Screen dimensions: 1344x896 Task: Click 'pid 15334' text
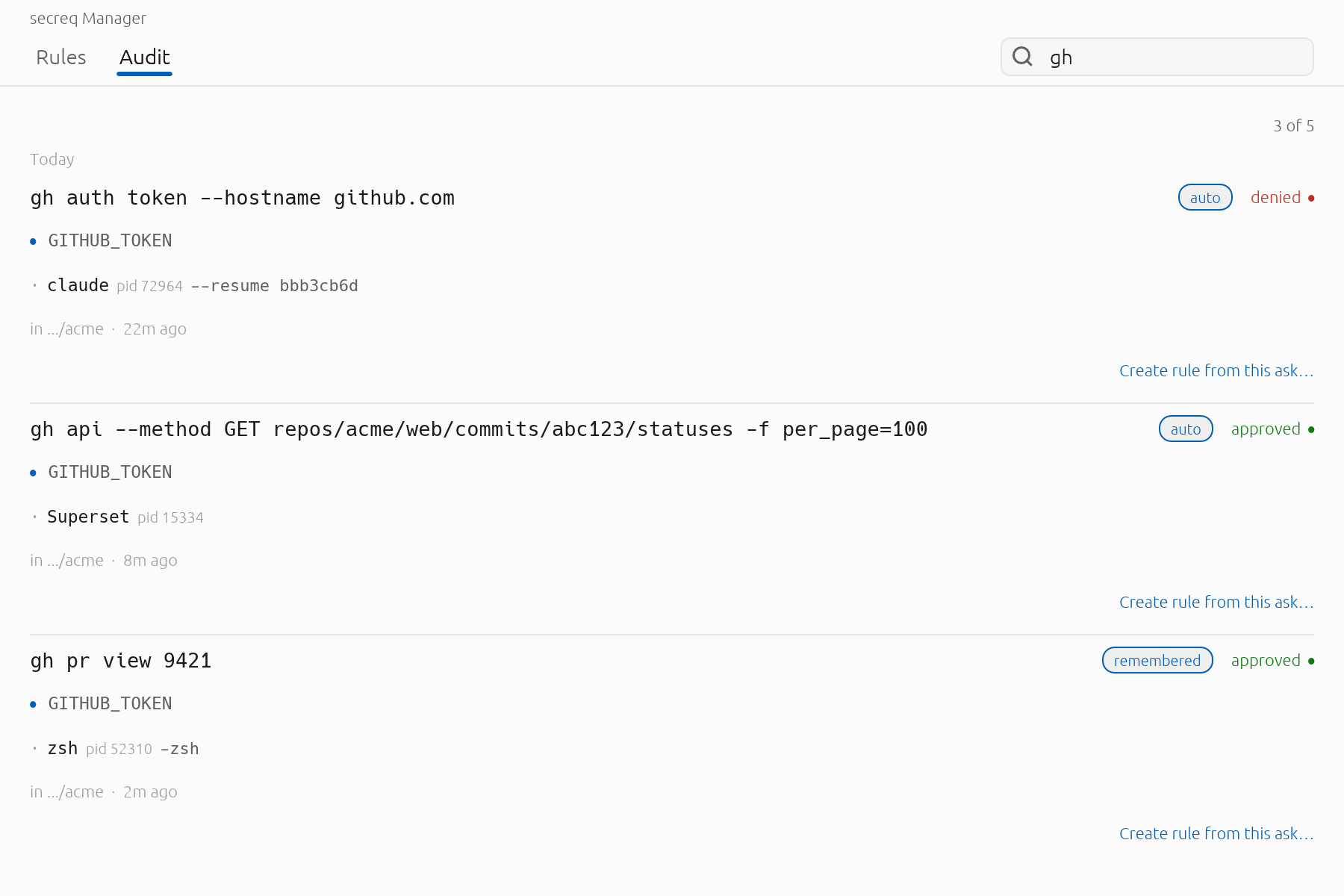(170, 517)
